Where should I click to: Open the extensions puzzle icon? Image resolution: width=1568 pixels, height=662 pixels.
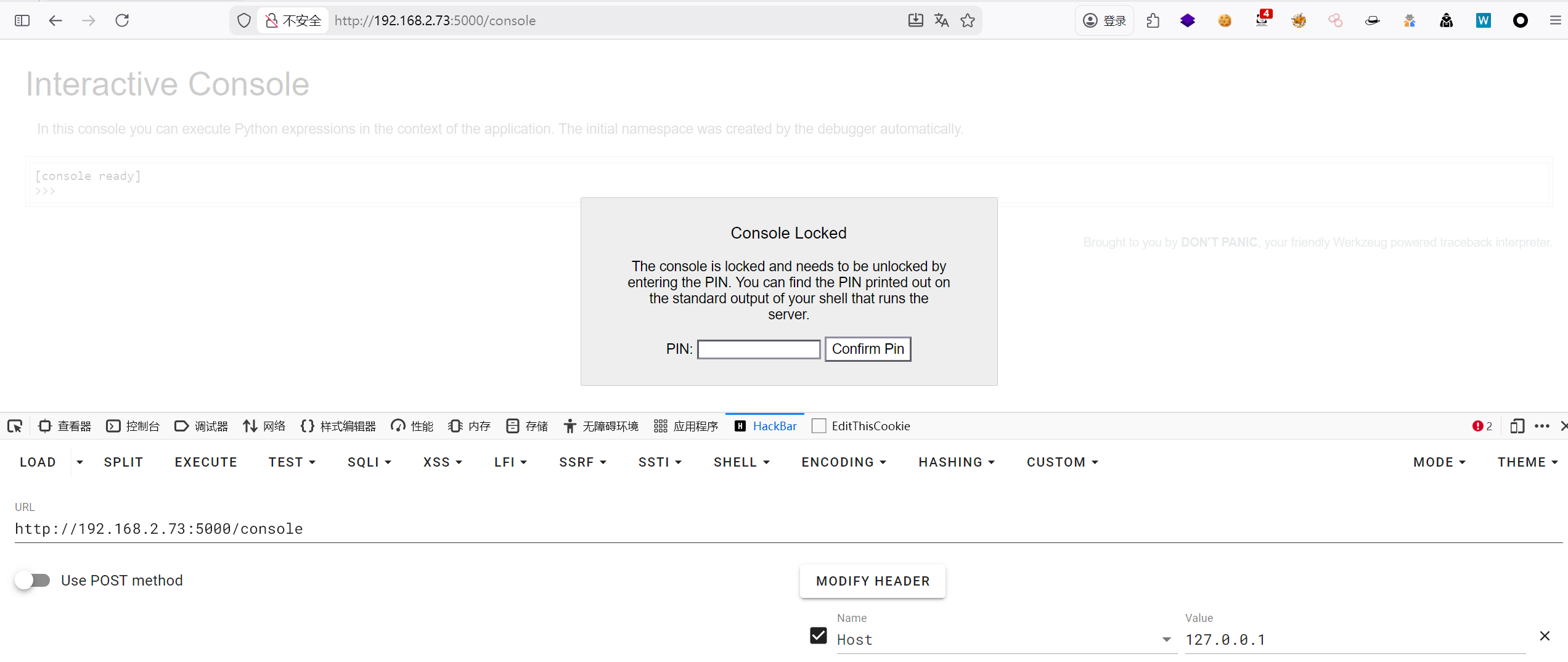(x=1153, y=20)
